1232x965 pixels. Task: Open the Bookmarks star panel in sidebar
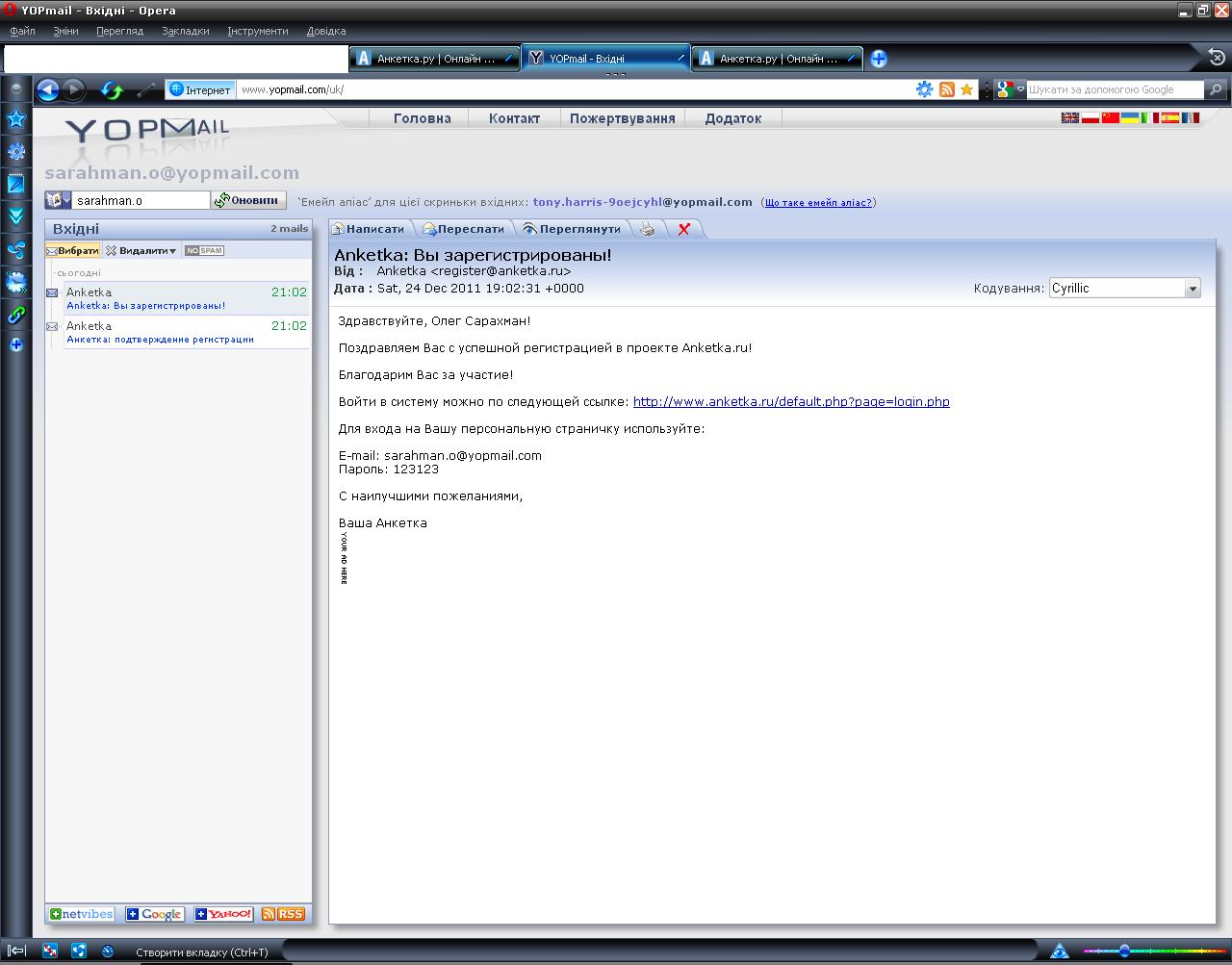pyautogui.click(x=16, y=119)
